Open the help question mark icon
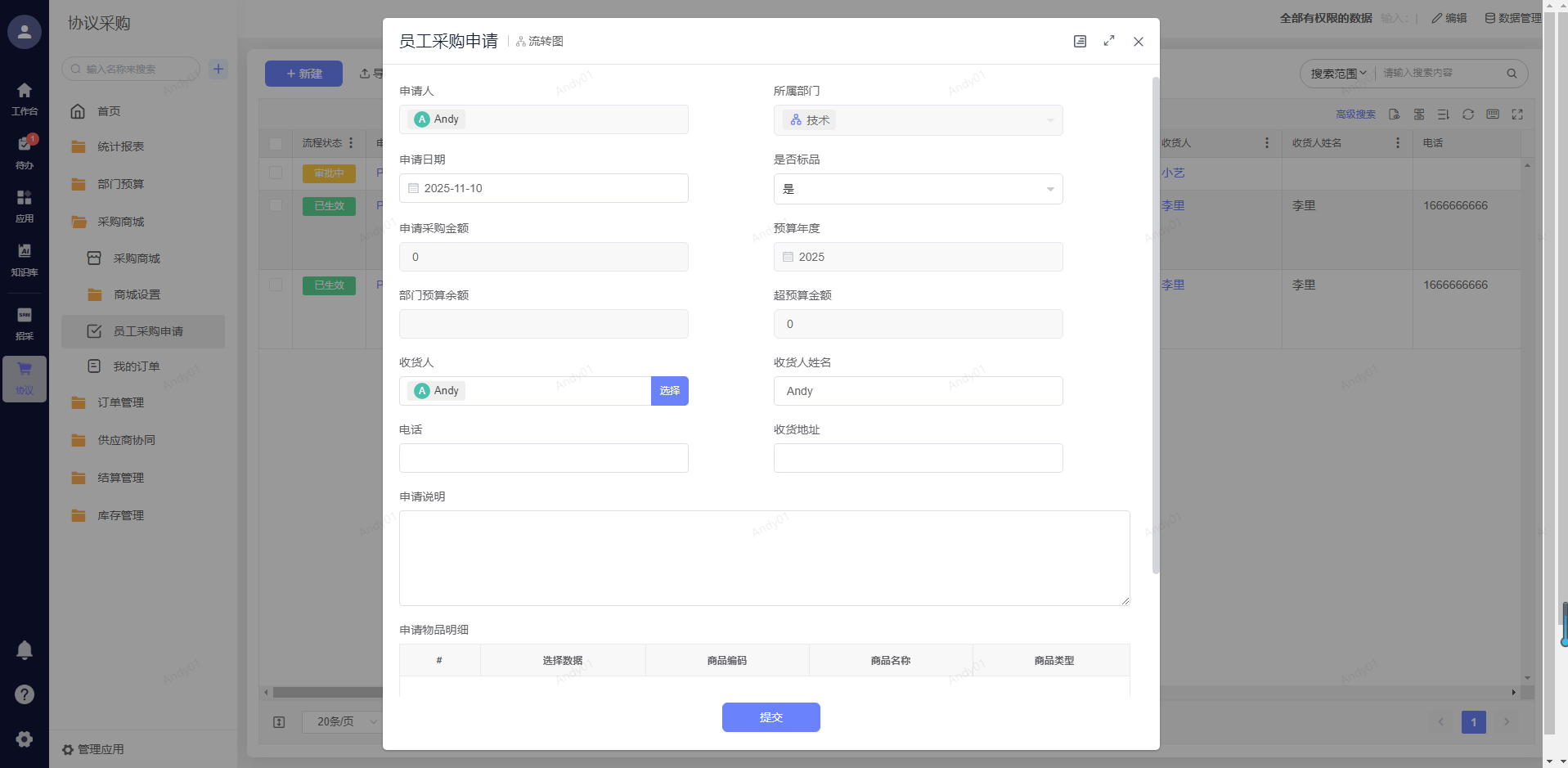 pyautogui.click(x=25, y=694)
